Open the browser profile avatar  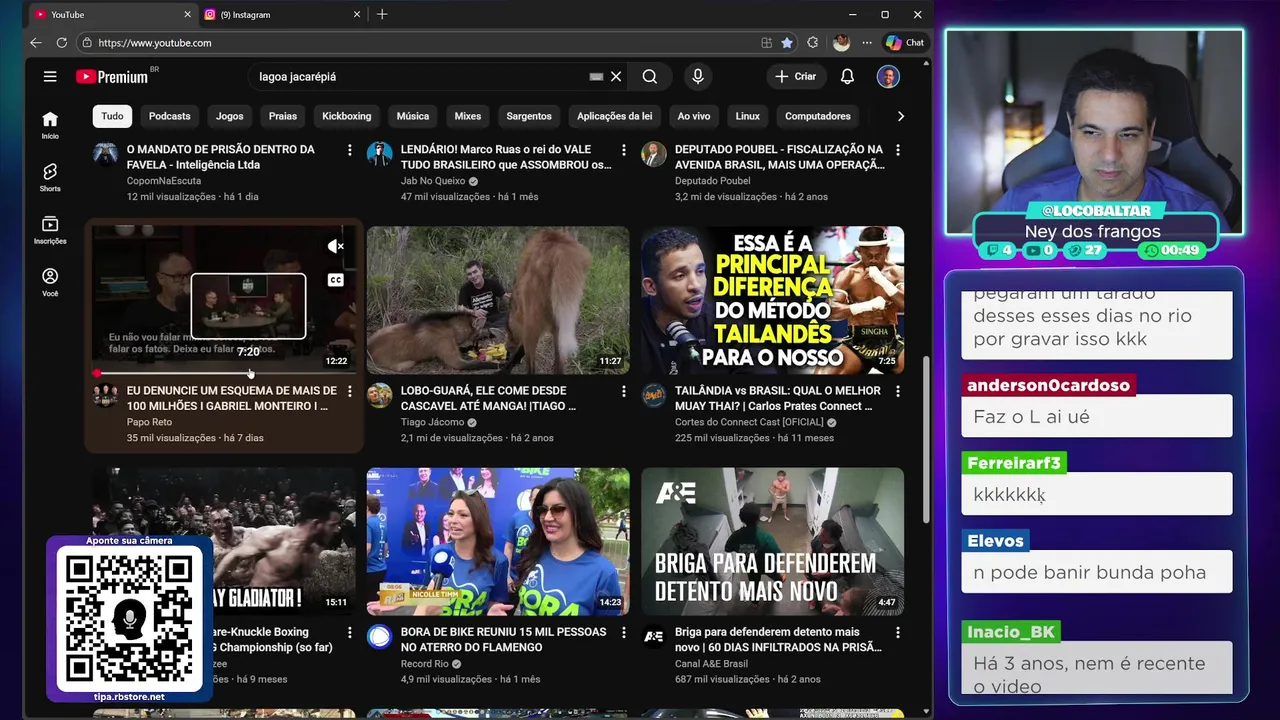click(x=841, y=43)
